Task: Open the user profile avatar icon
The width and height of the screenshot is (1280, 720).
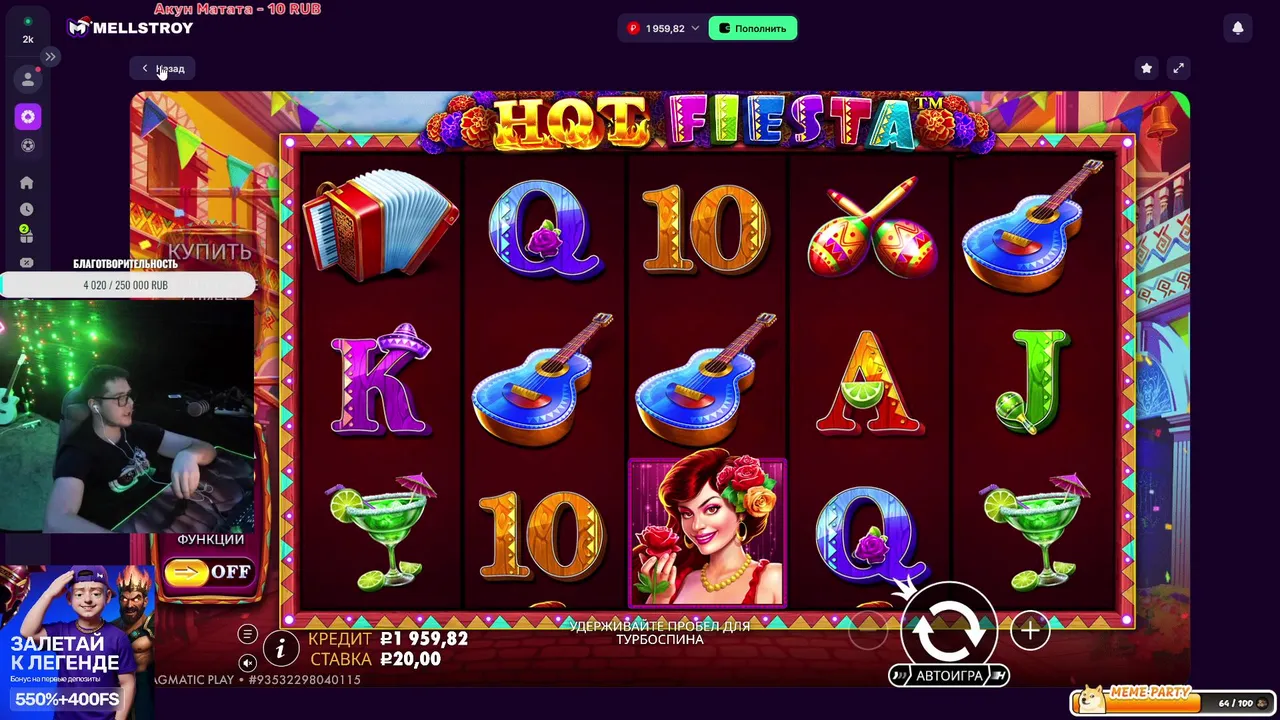Action: click(x=28, y=78)
